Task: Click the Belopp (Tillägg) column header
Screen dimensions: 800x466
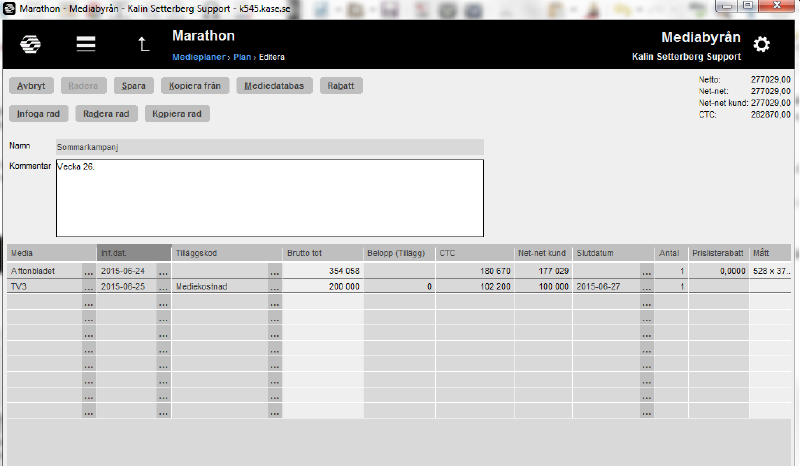Action: pyautogui.click(x=399, y=253)
